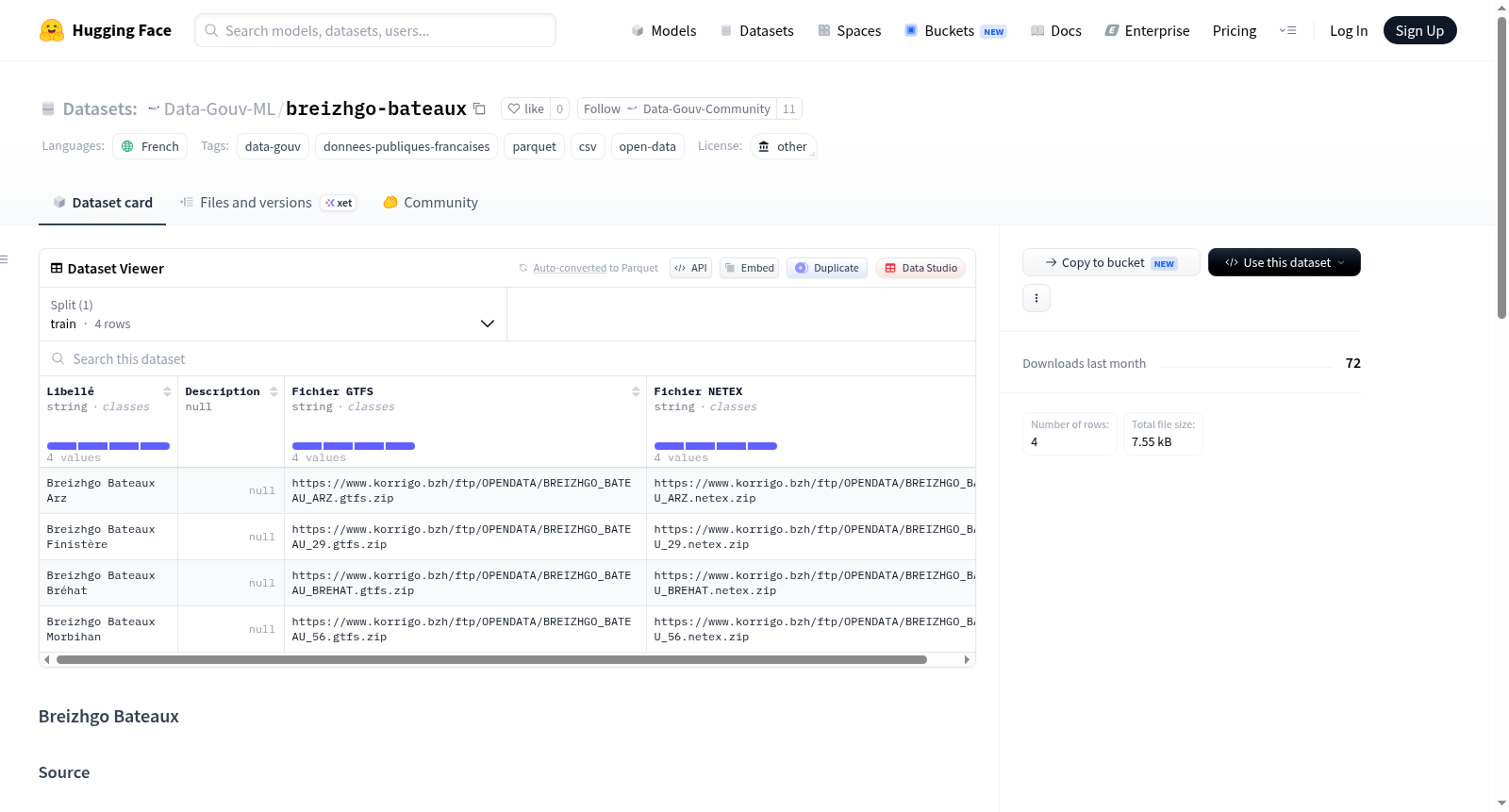Viewport: 1509px width, 812px height.
Task: Select the Breizhgo Bateaux Morbihan cell
Action: (108, 629)
